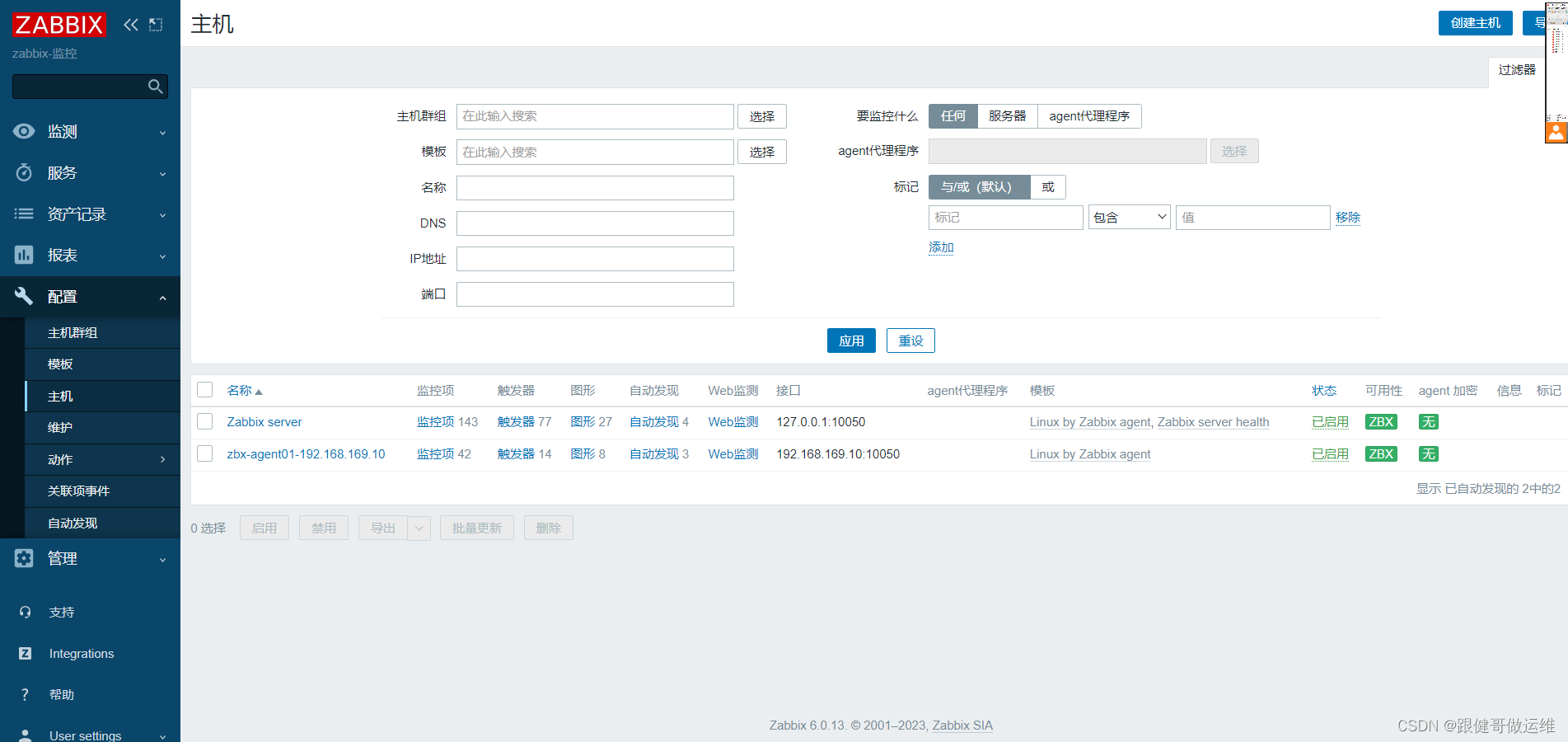Click the 配置 wrench icon
The width and height of the screenshot is (1568, 742).
pyautogui.click(x=24, y=296)
